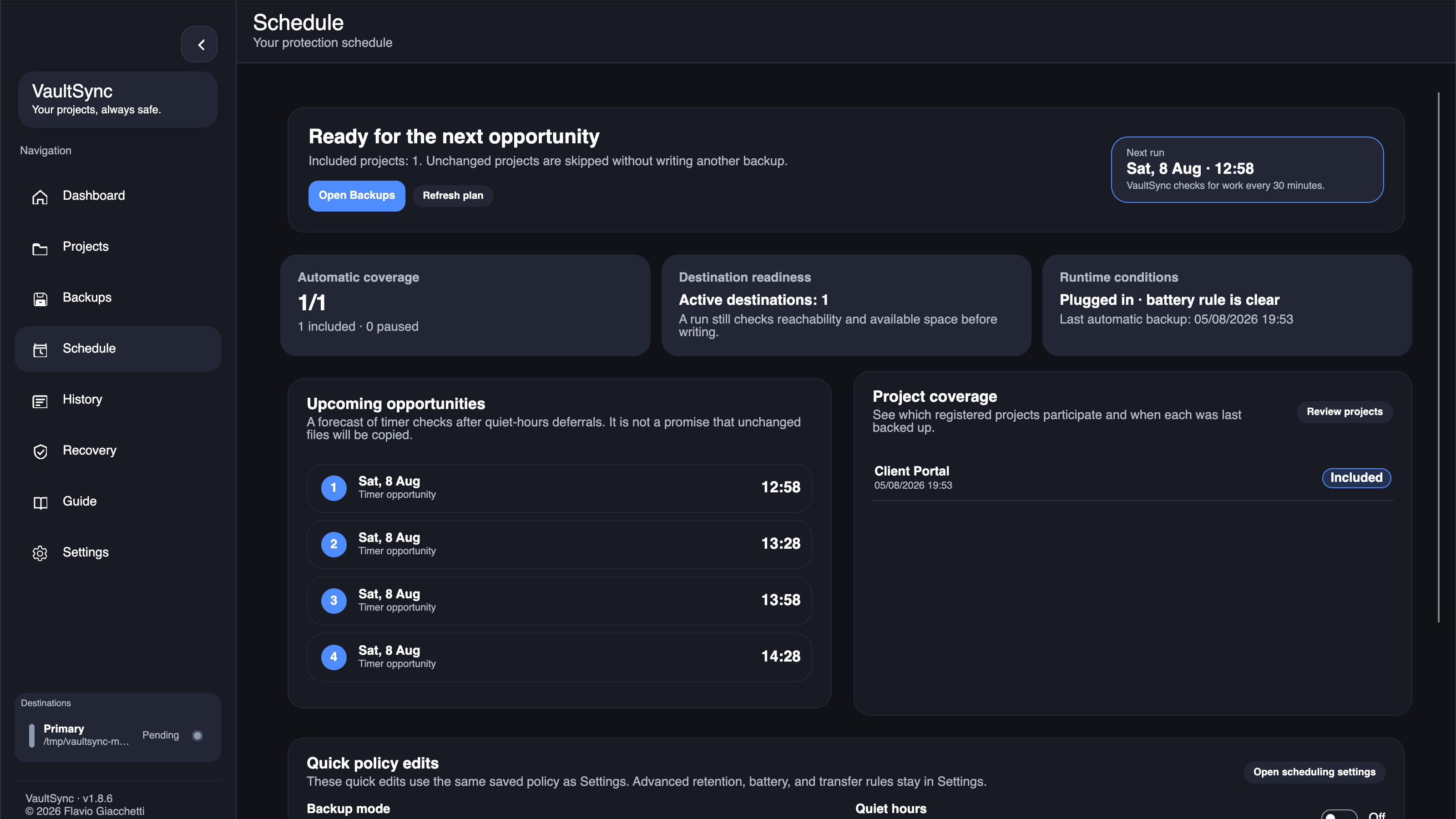Image resolution: width=1456 pixels, height=819 pixels.
Task: Click the Automatic coverage 1/1 value
Action: [312, 303]
